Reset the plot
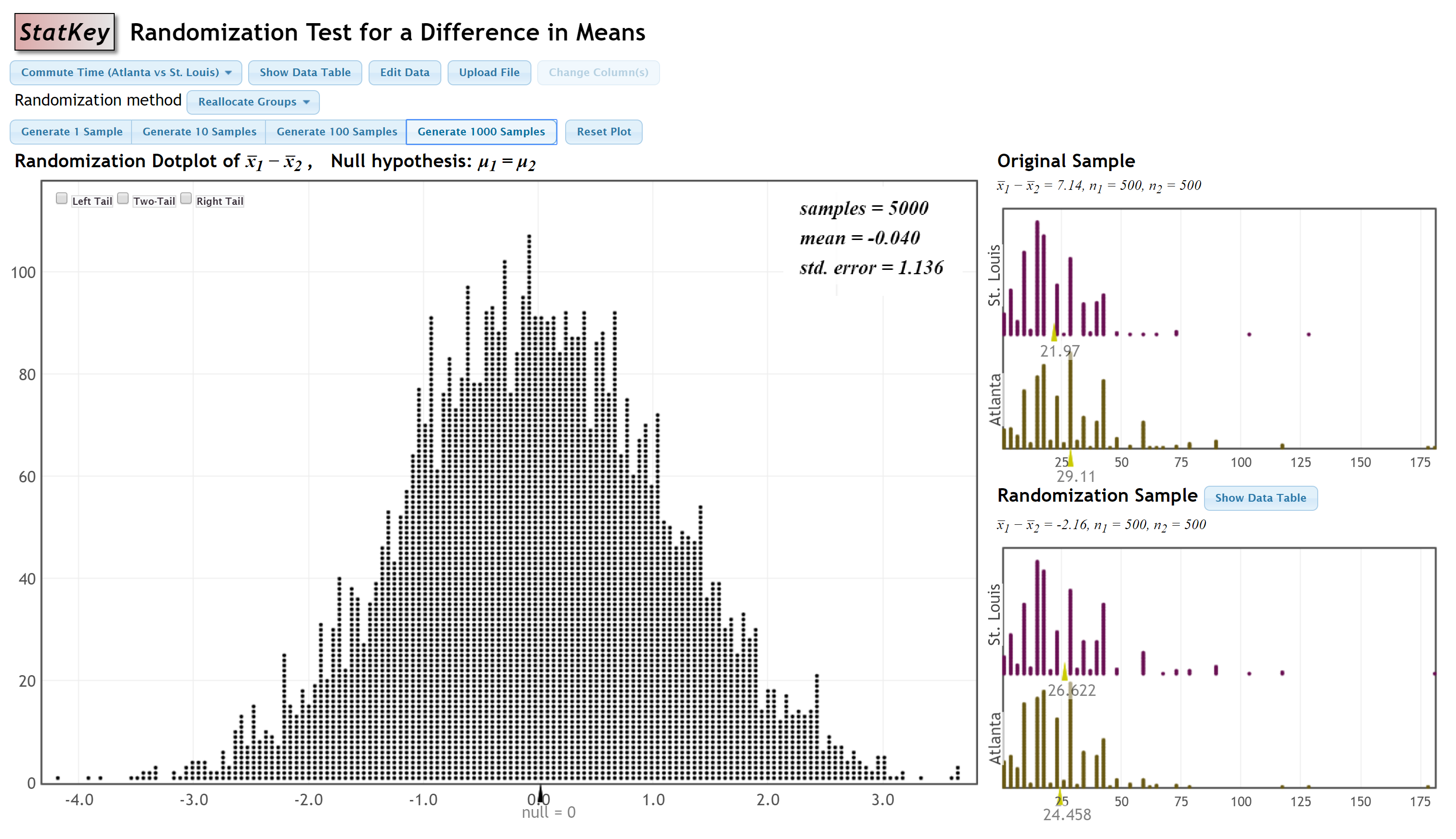Viewport: 1456px width, 839px height. click(x=603, y=132)
